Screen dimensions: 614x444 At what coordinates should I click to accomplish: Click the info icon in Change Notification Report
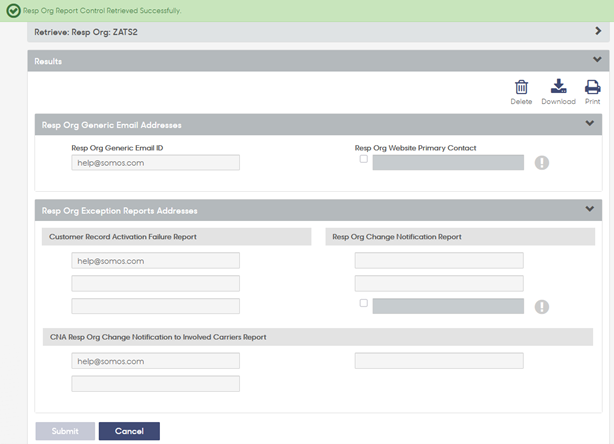point(542,307)
